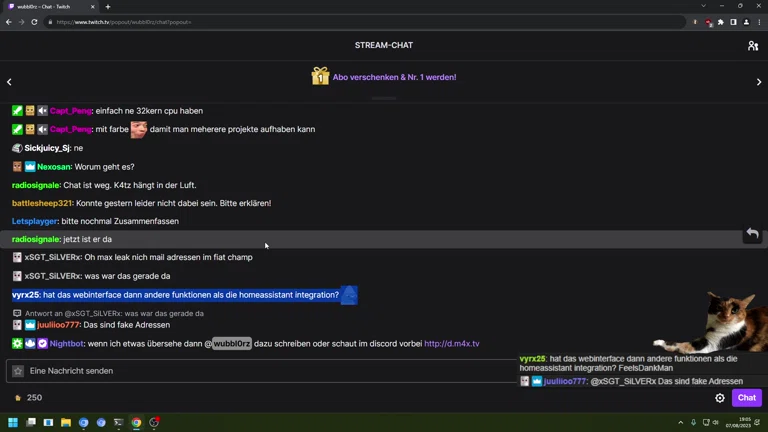Click Sickjuicy_Sj's badge icon
Viewport: 768px width, 432px height.
tap(17, 148)
